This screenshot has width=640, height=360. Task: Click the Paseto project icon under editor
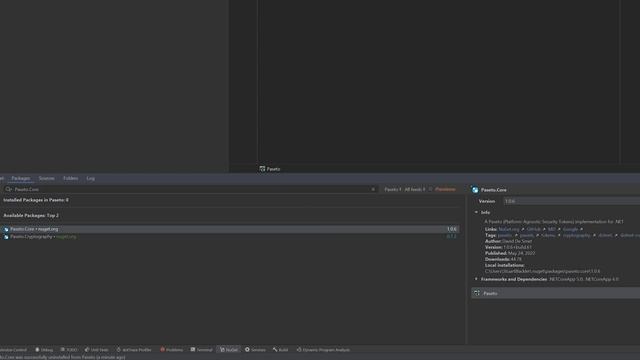[262, 169]
